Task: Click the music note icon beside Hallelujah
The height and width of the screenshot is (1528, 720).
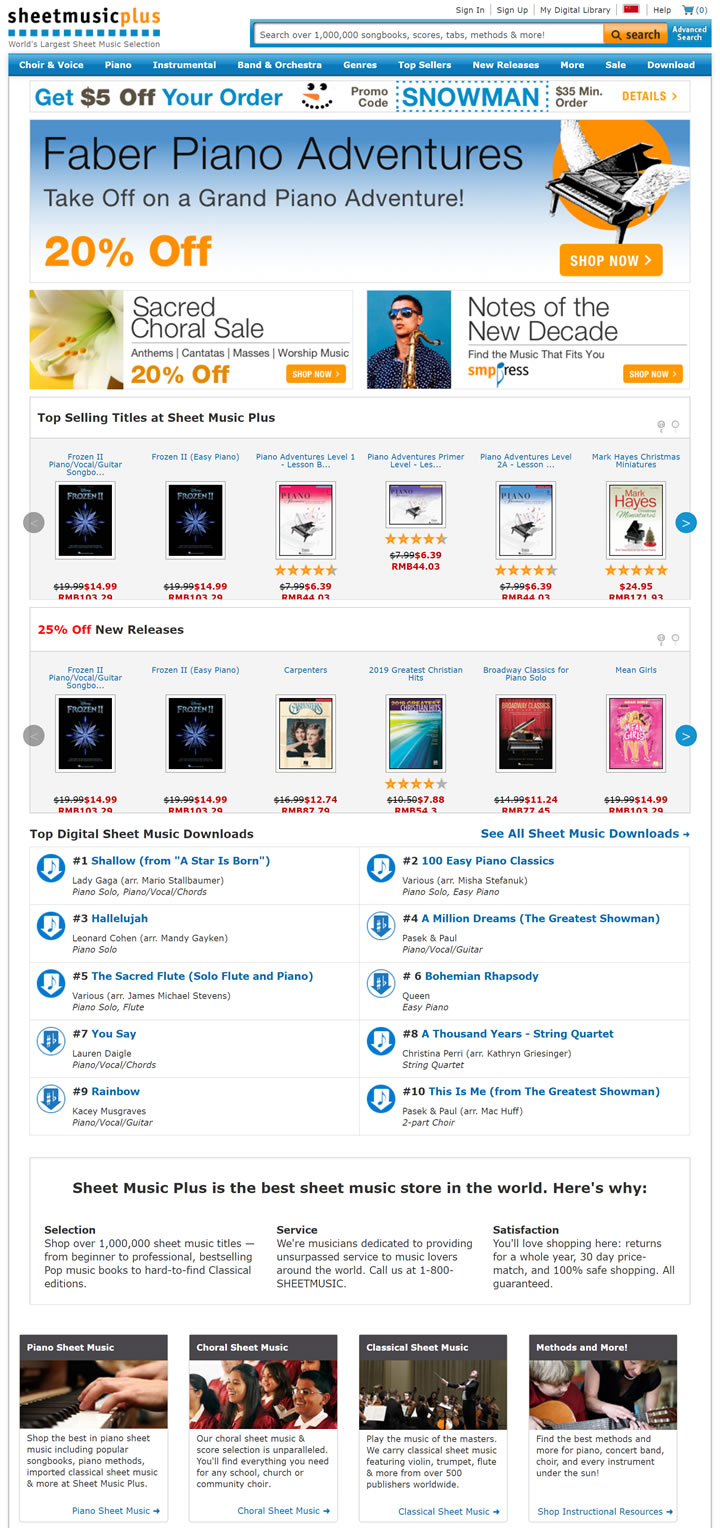Action: (51, 926)
